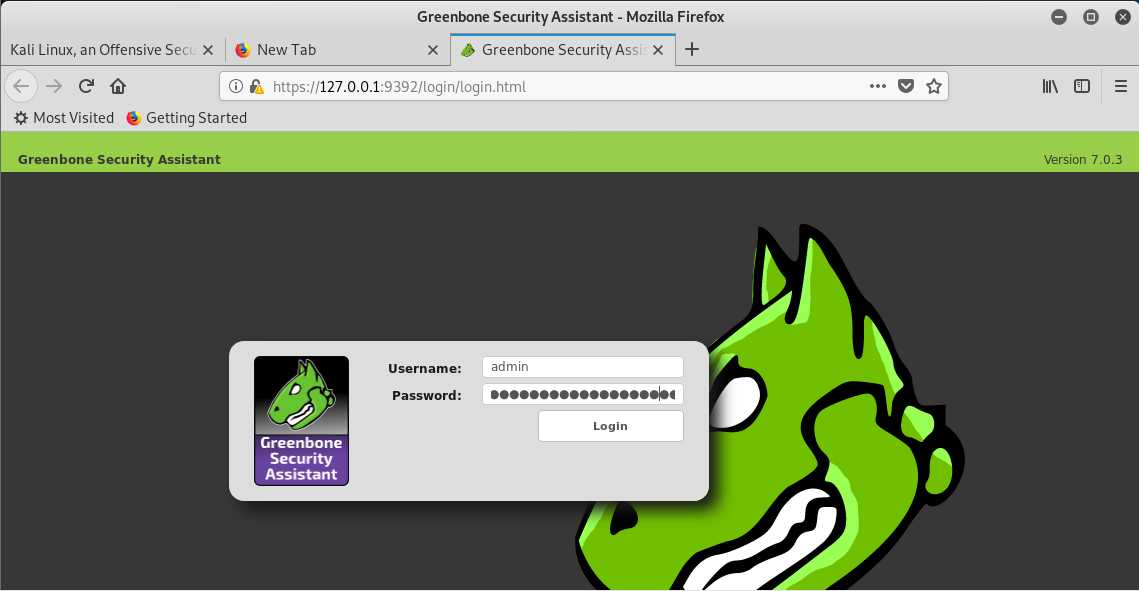Click the Greenbone Security Assistant header title
The image size is (1139, 591).
tap(119, 160)
